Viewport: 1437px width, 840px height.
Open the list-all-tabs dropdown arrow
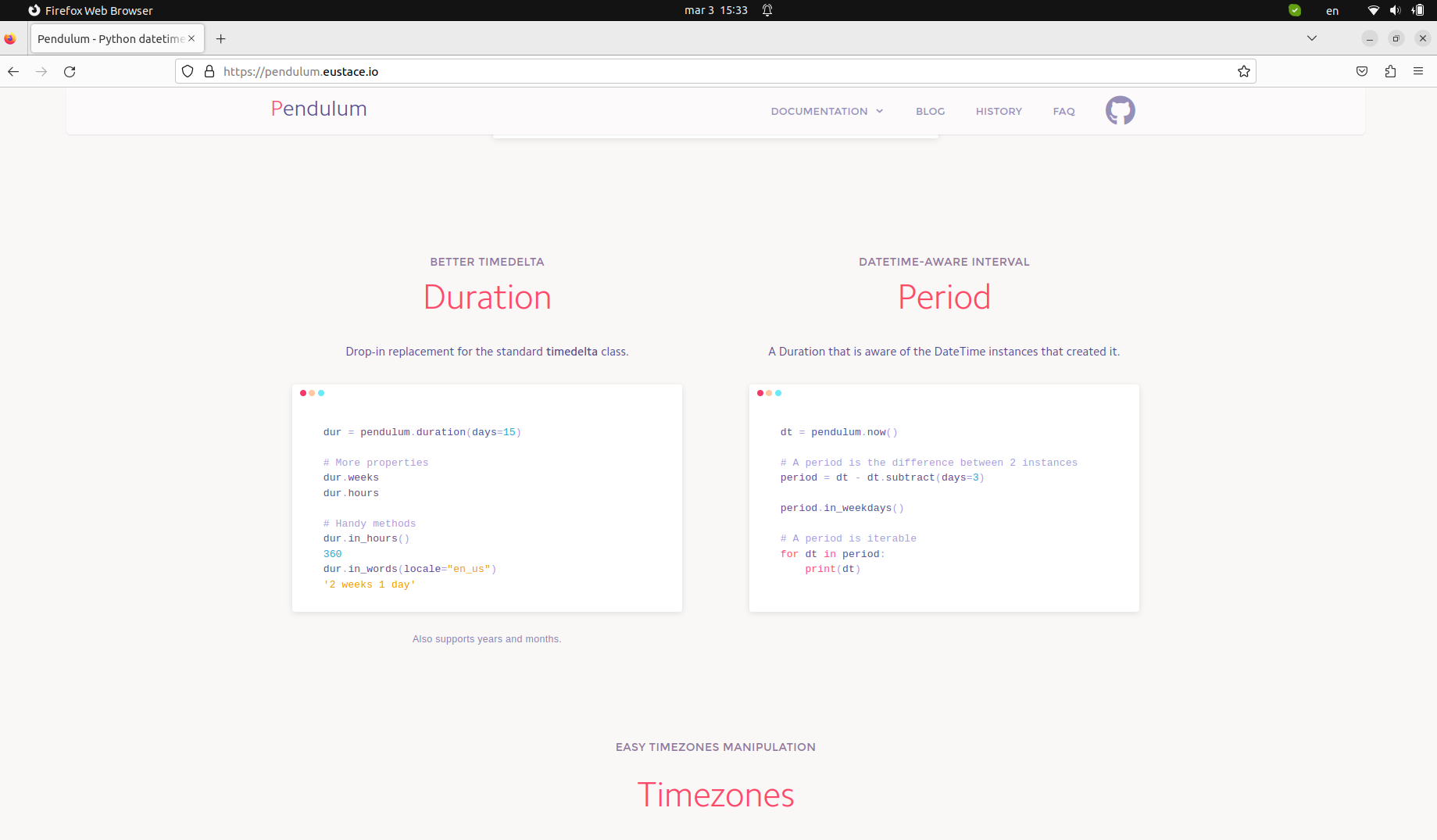point(1311,38)
